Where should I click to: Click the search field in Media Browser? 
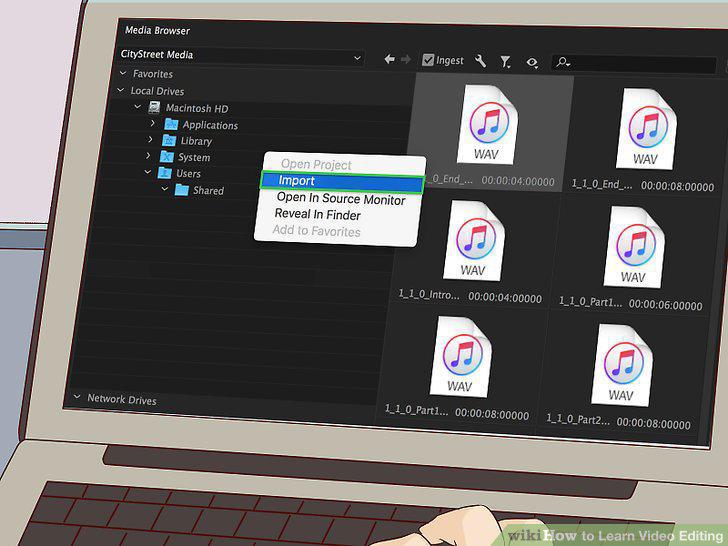634,64
